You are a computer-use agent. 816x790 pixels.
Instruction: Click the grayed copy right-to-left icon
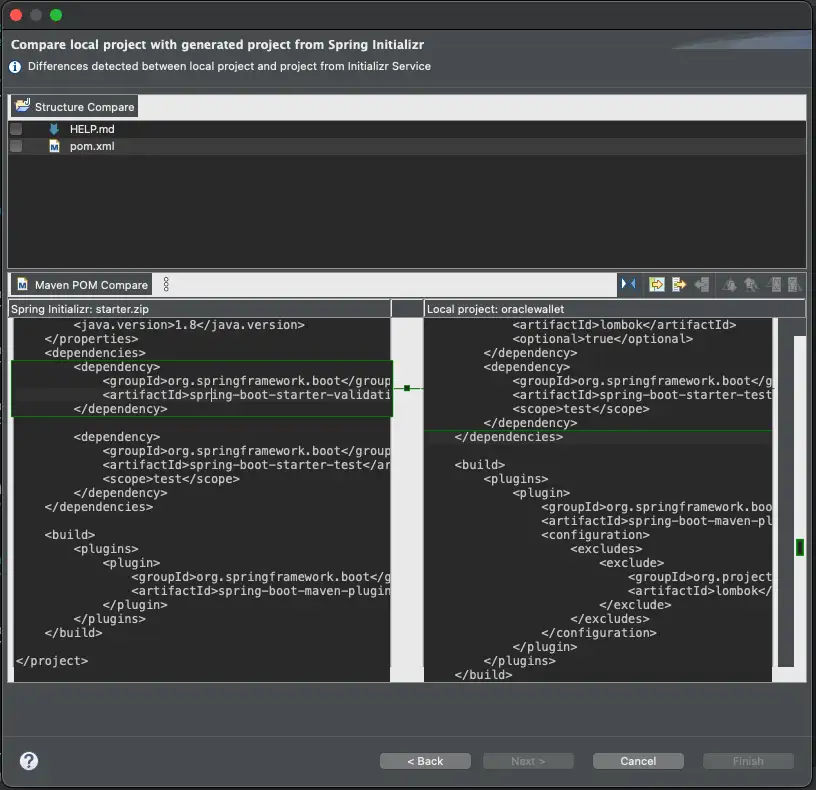pos(702,285)
